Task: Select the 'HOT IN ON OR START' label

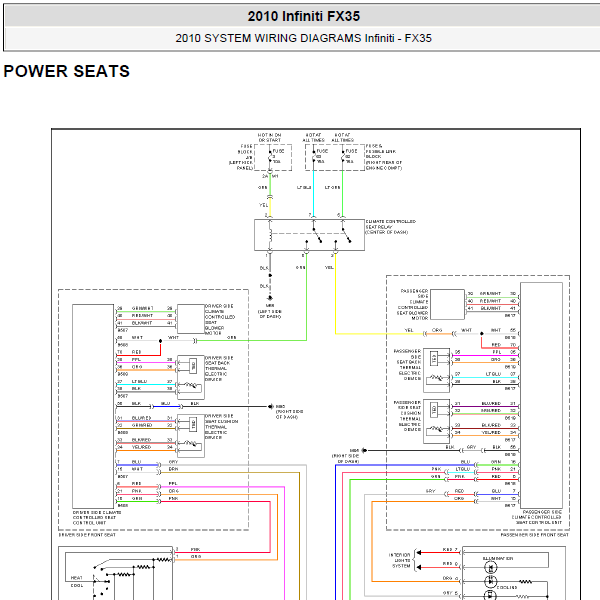Action: [x=269, y=138]
